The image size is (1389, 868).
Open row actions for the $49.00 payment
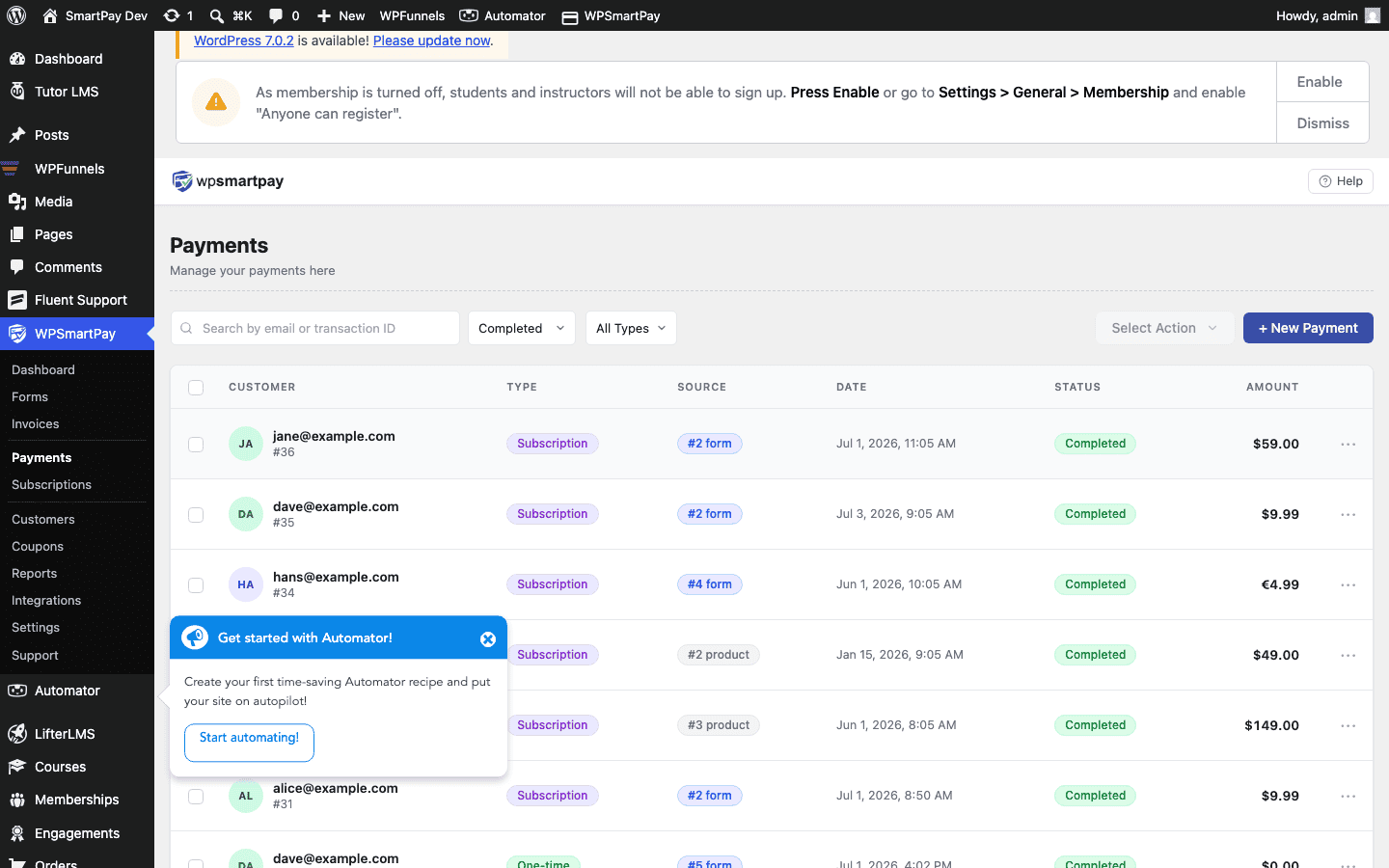[1348, 656]
